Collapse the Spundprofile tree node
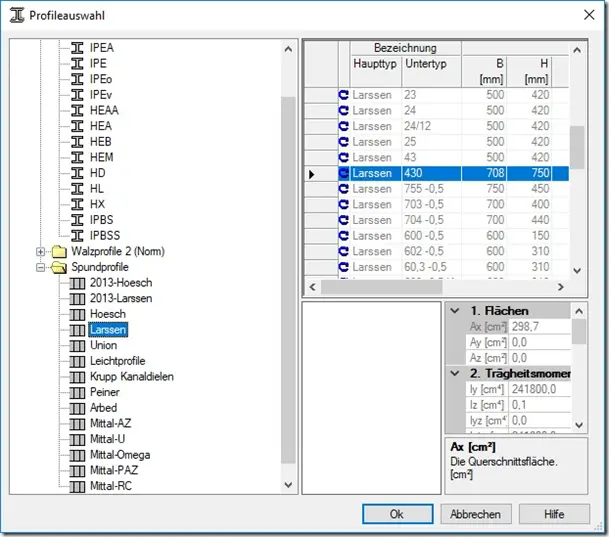609x537 pixels. [40, 267]
